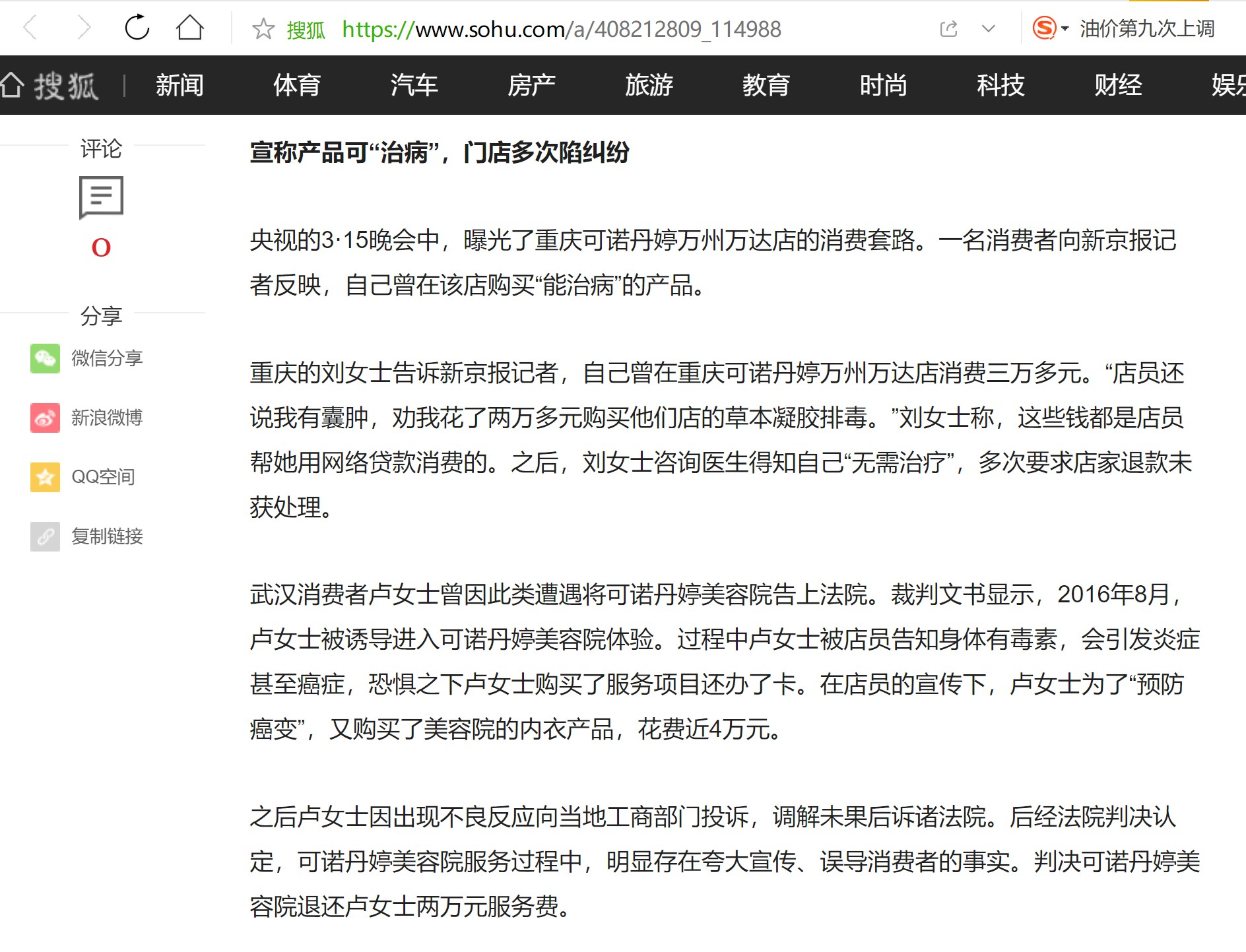Click the browser forward arrow
This screenshot has height=952, width=1246.
point(83,28)
